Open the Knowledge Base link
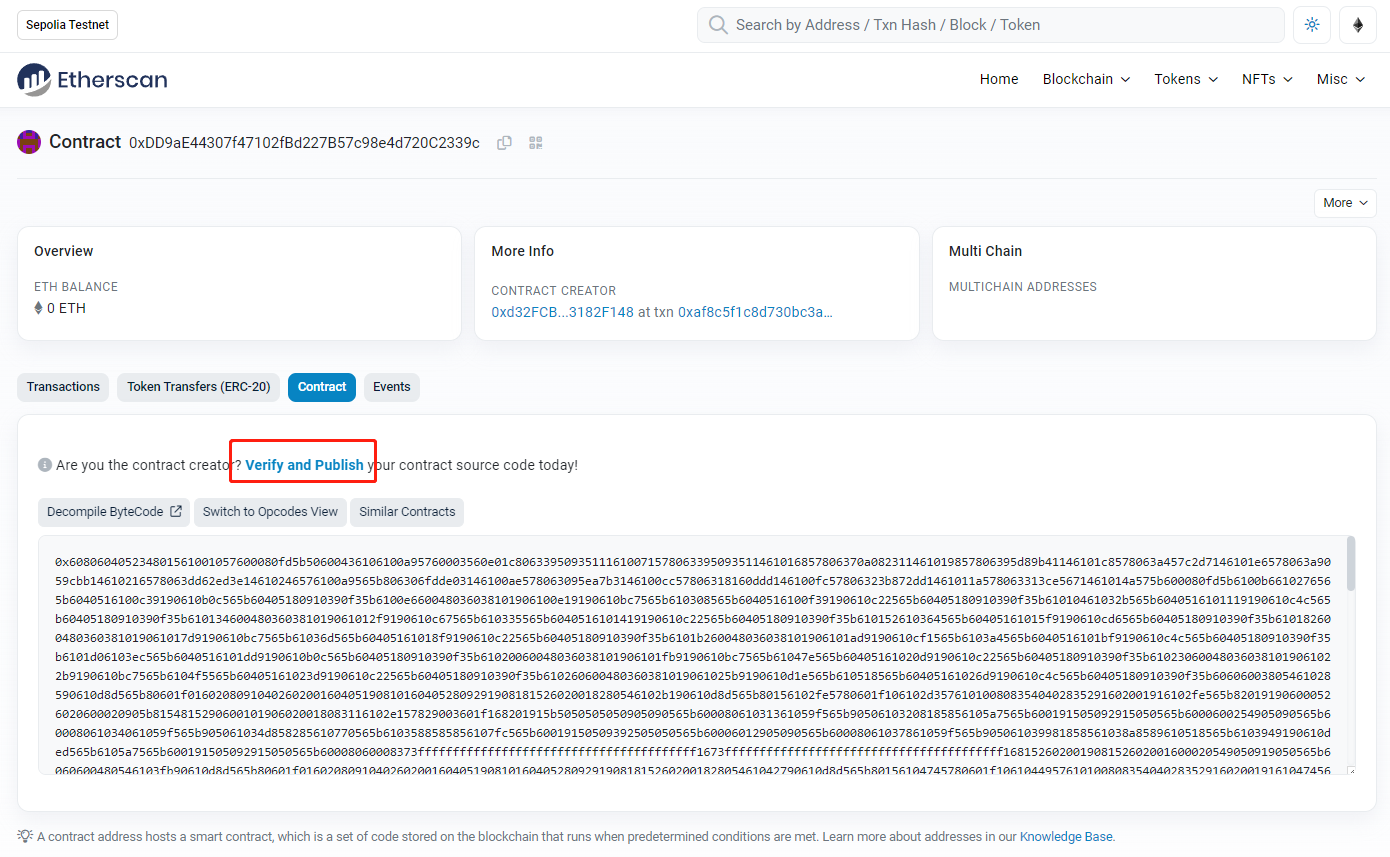 pos(1067,836)
